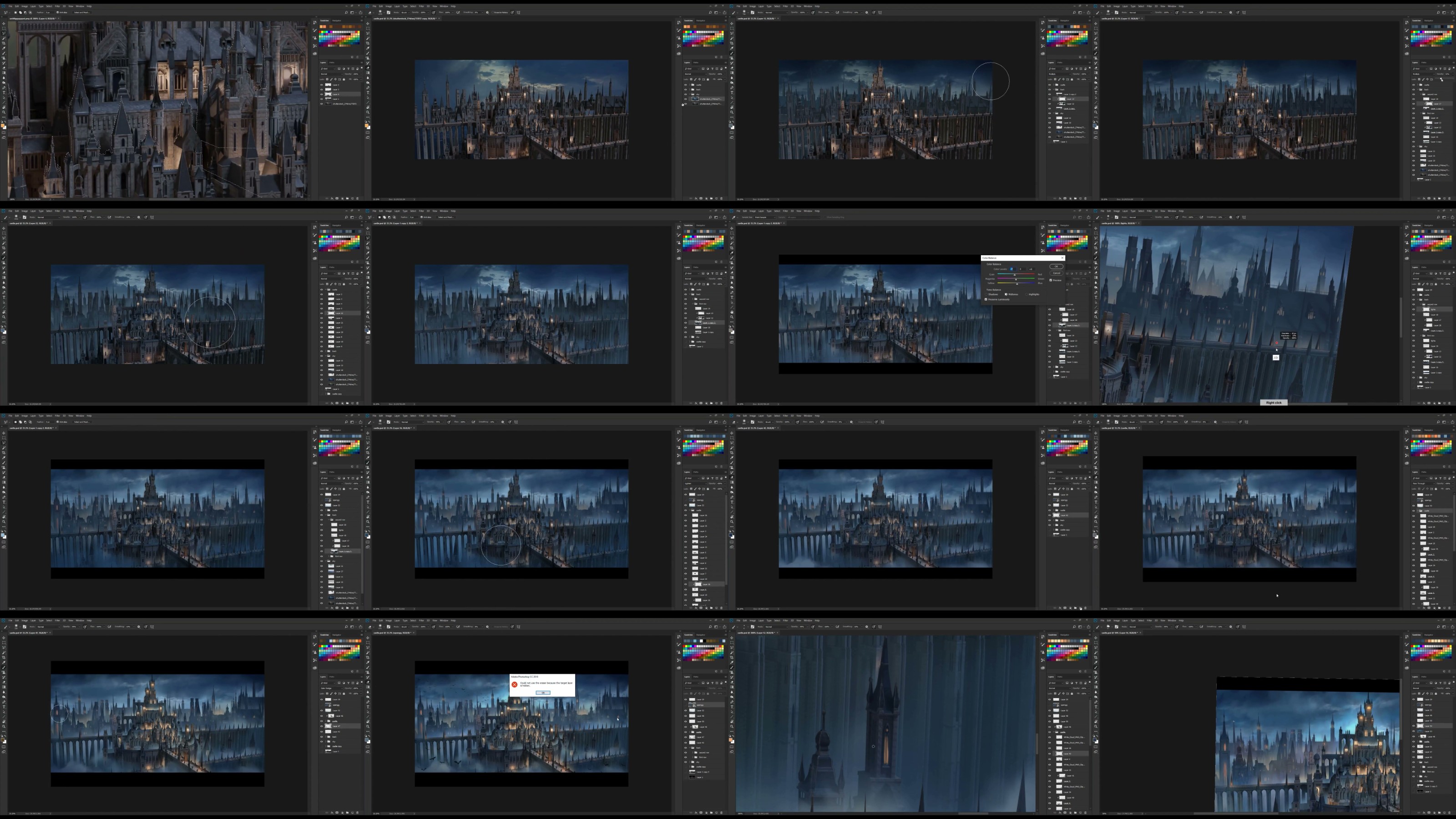
Task: Close the Color Balance dialog with its X
Action: pyautogui.click(x=1062, y=258)
